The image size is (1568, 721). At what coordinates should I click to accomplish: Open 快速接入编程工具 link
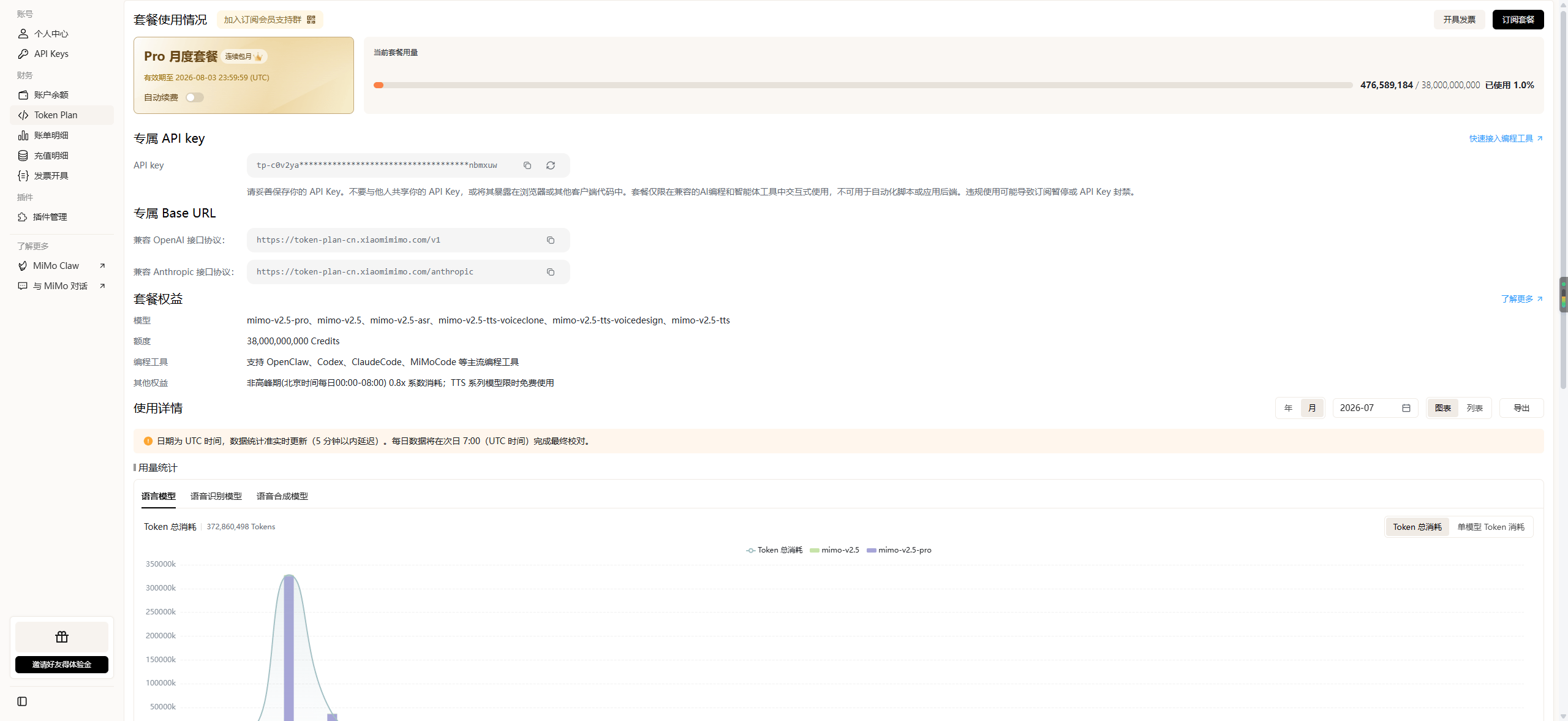pyautogui.click(x=1506, y=138)
